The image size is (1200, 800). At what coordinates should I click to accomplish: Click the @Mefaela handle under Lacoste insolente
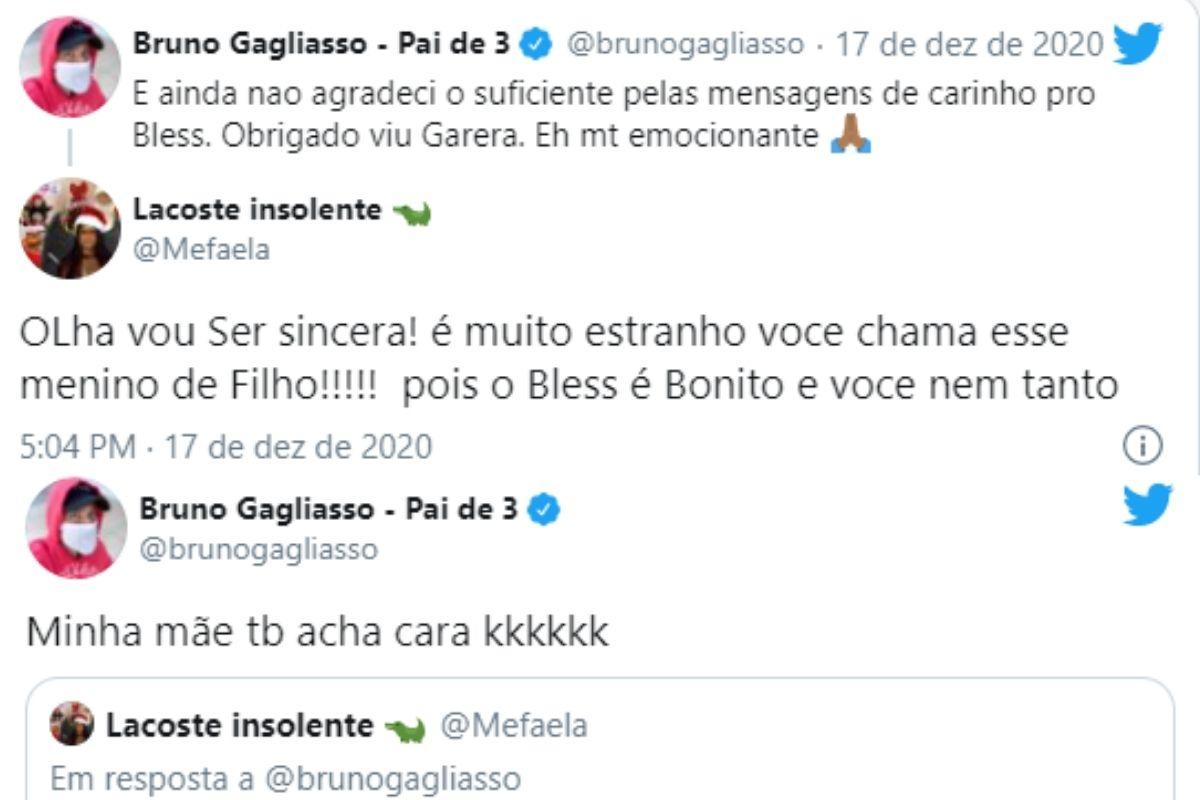point(201,249)
